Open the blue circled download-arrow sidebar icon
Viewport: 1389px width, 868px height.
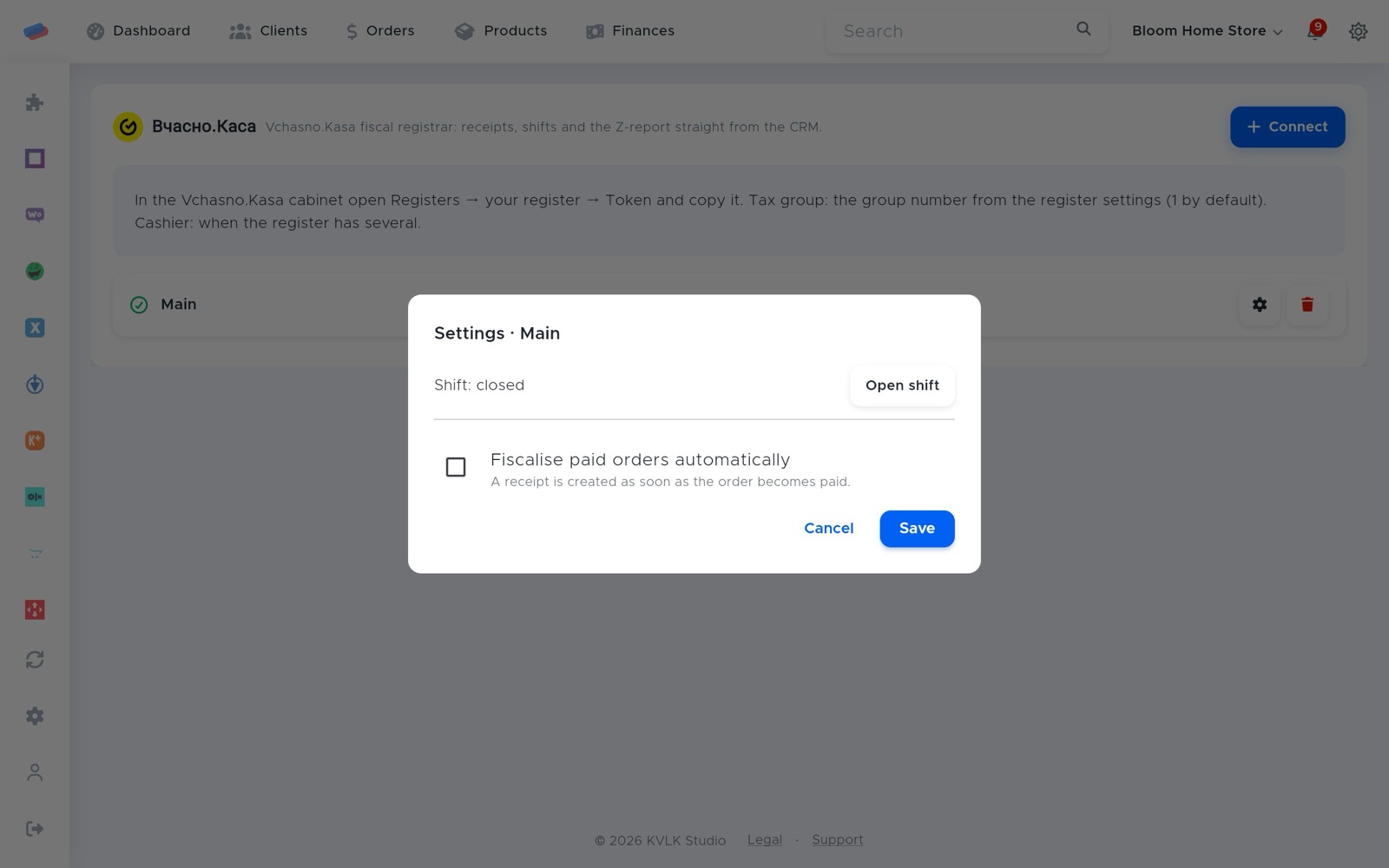tap(35, 385)
